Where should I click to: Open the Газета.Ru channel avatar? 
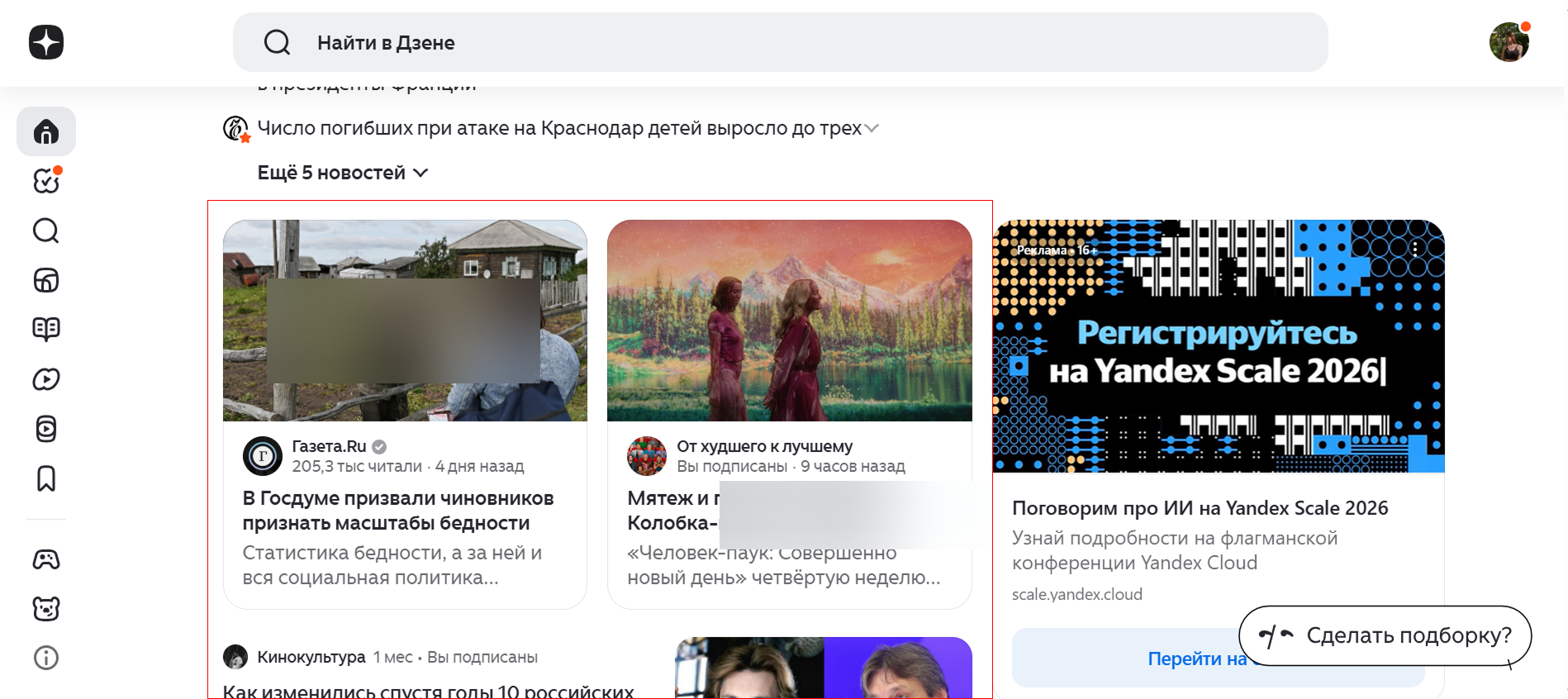[263, 456]
